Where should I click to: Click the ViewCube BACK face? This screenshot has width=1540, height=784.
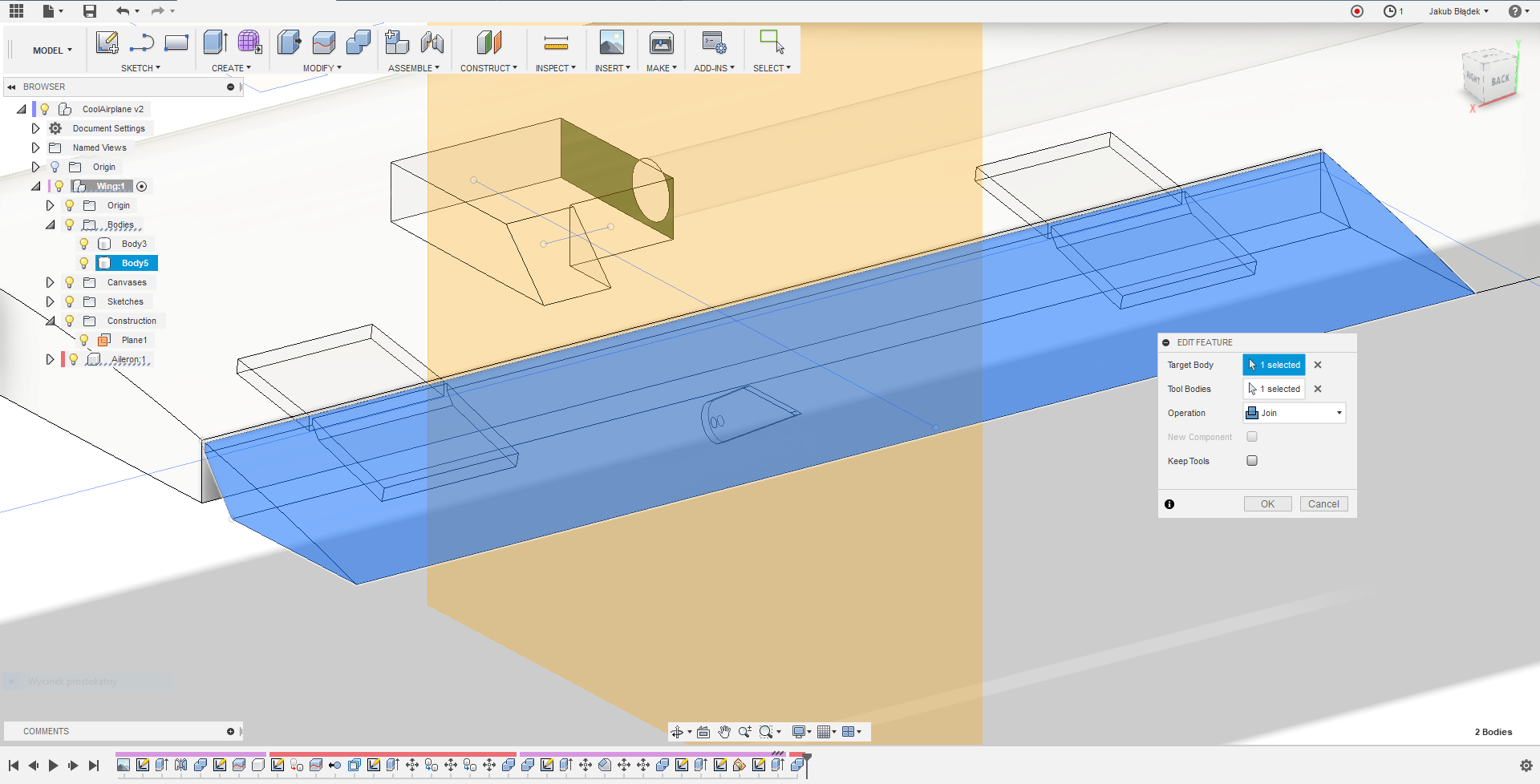(x=1499, y=81)
